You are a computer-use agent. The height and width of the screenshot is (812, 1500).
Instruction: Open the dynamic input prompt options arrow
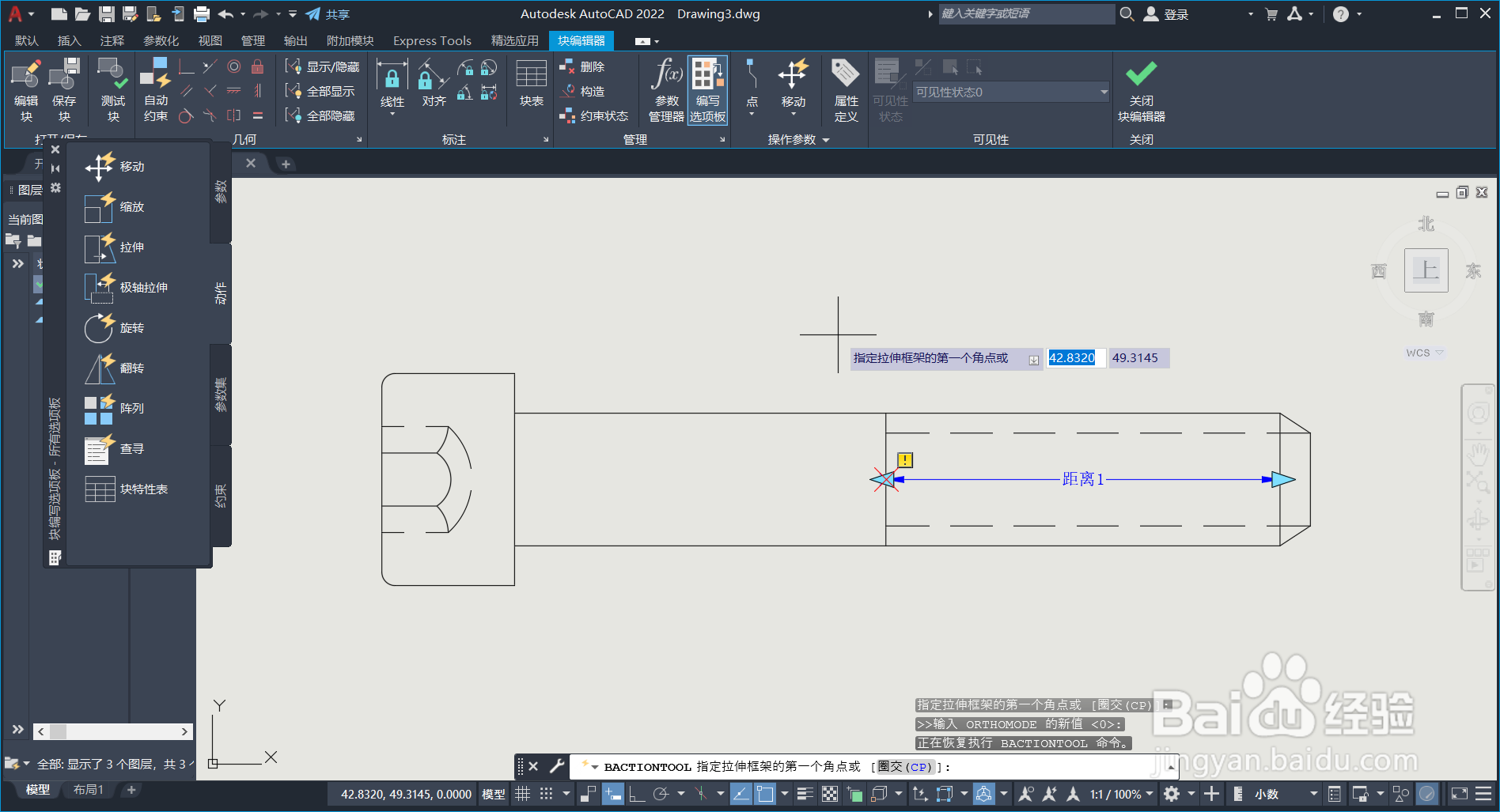[x=1033, y=360]
